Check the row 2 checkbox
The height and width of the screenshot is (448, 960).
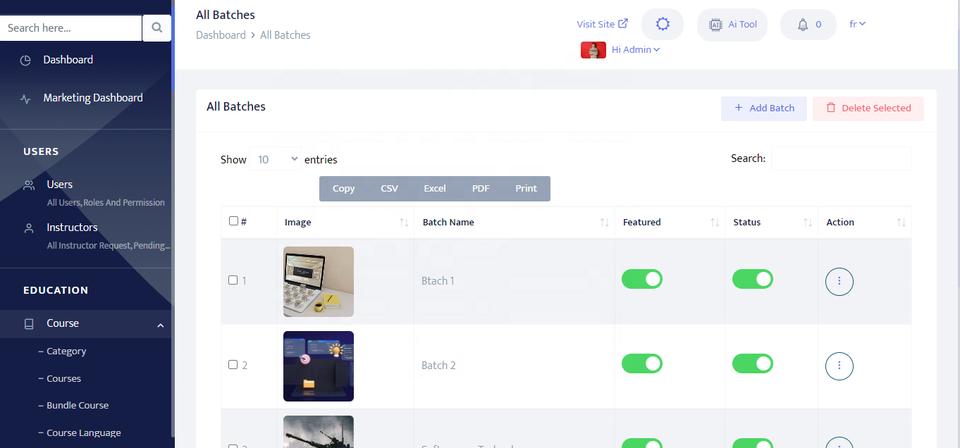point(233,364)
